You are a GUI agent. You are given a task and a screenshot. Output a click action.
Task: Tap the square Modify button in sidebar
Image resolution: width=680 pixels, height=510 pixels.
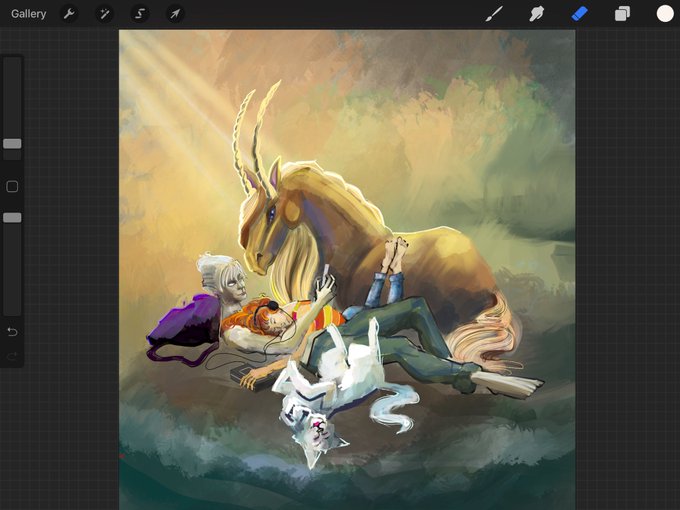pos(12,186)
